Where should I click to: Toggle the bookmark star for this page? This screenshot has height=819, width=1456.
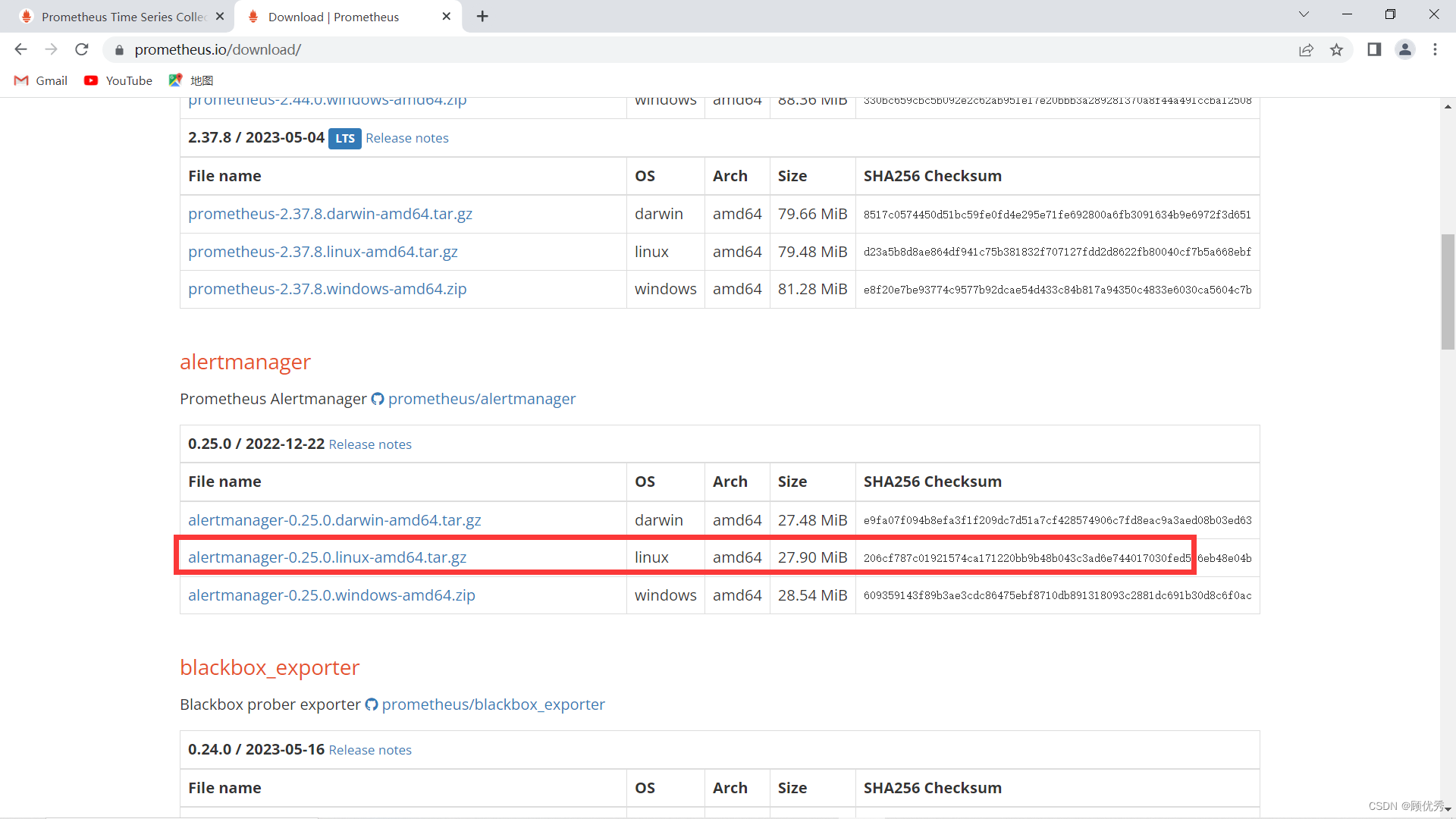pos(1337,49)
